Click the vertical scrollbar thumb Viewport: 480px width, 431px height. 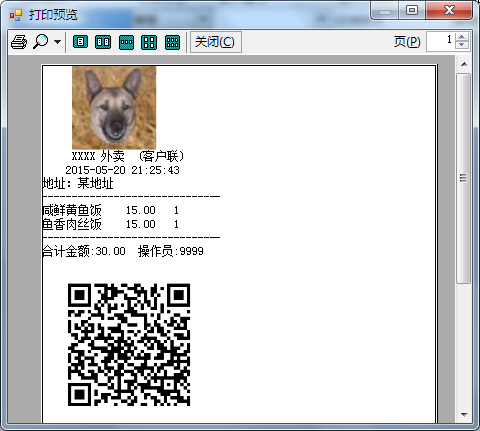pyautogui.click(x=464, y=178)
